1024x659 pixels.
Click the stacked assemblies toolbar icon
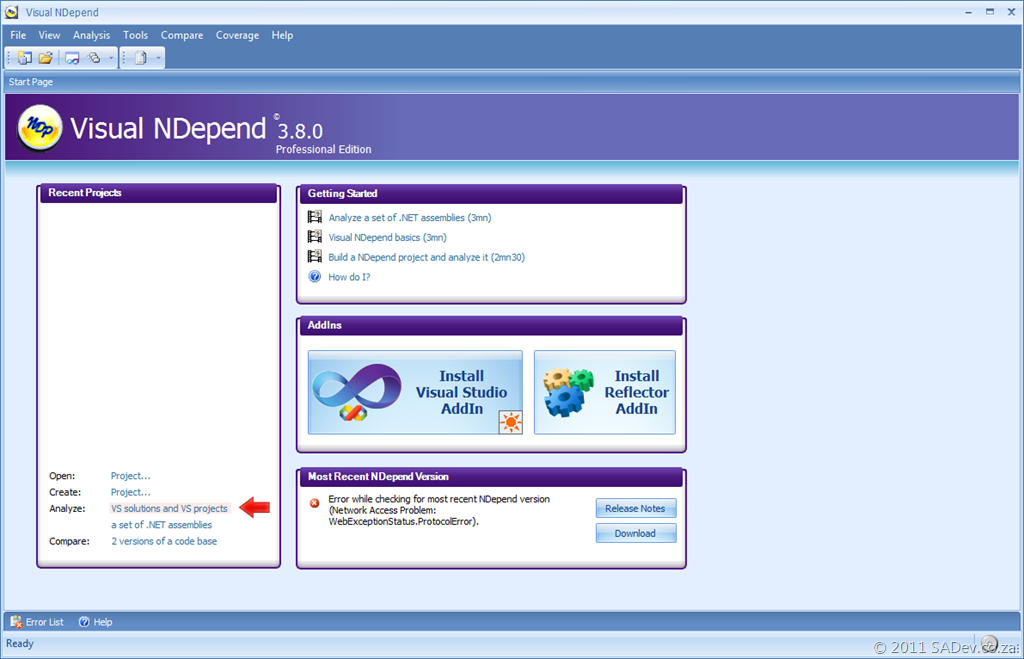[94, 58]
